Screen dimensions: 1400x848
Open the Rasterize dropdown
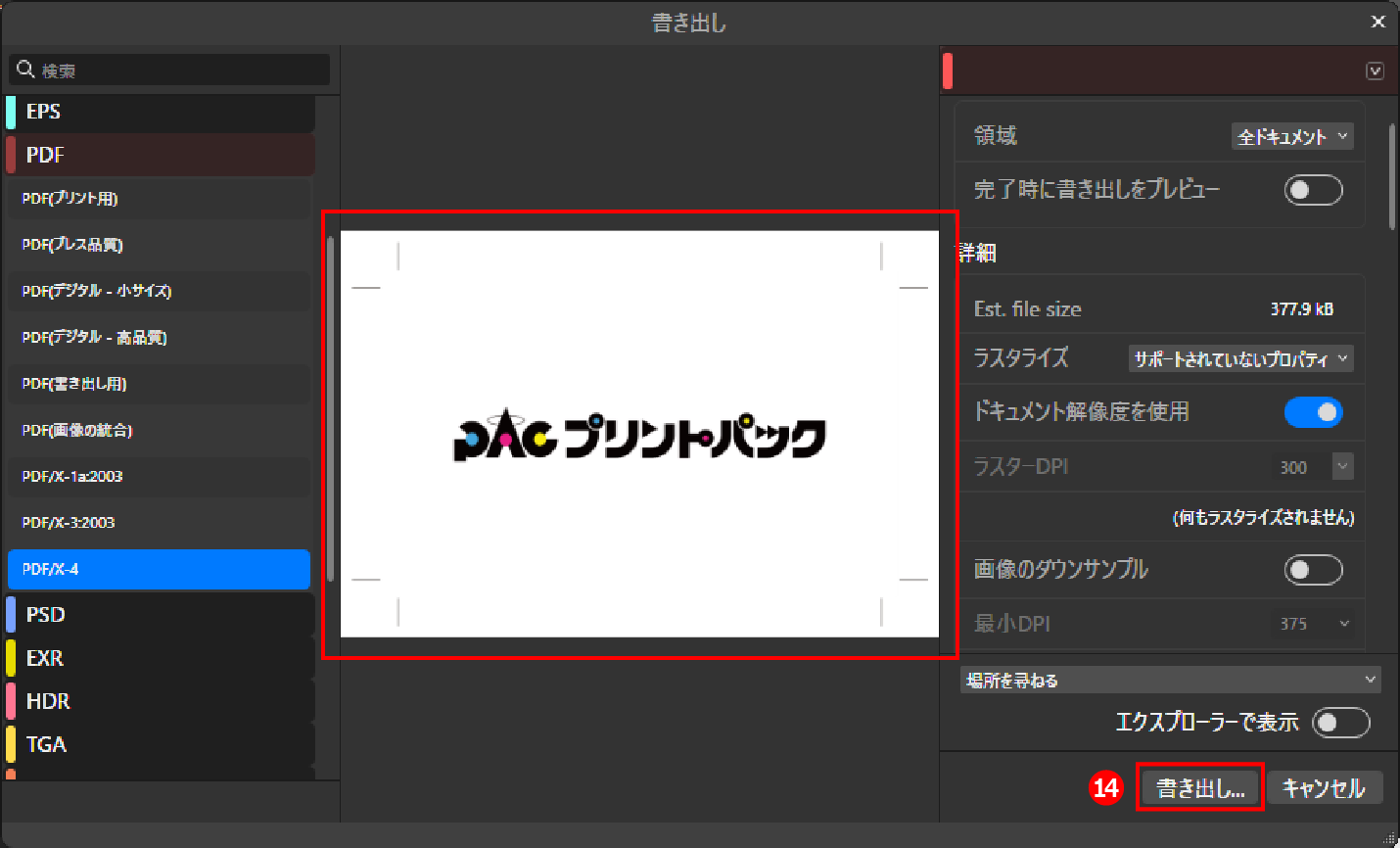1239,359
